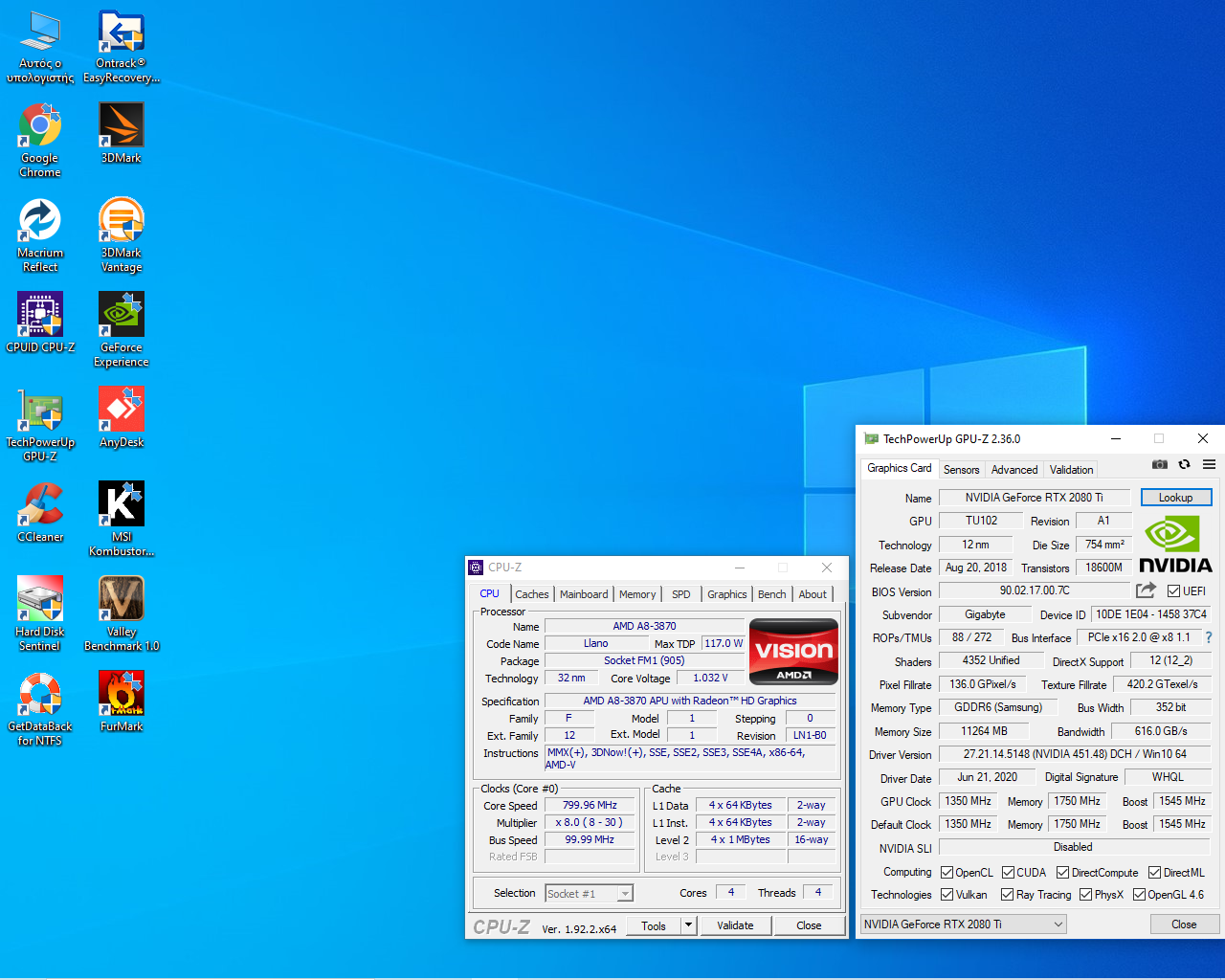Toggle the DirectML checkbox

click(1154, 873)
